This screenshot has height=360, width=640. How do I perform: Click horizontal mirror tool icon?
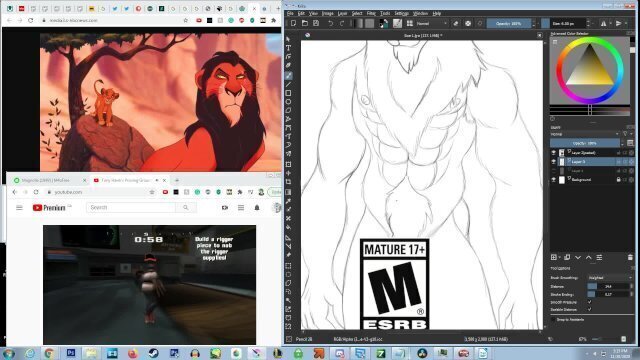coord(604,24)
